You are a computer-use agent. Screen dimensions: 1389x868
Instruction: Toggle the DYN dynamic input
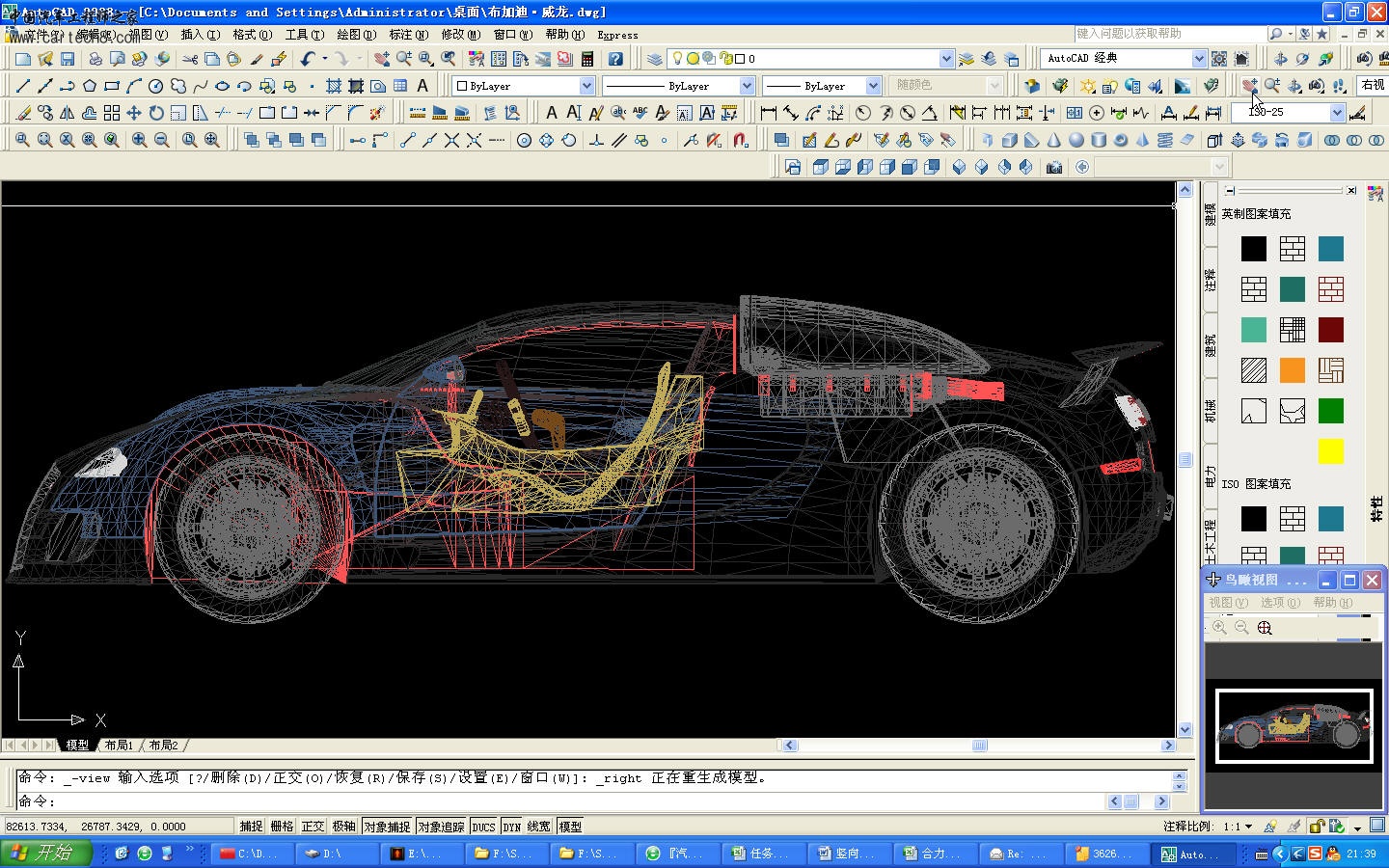pyautogui.click(x=511, y=827)
